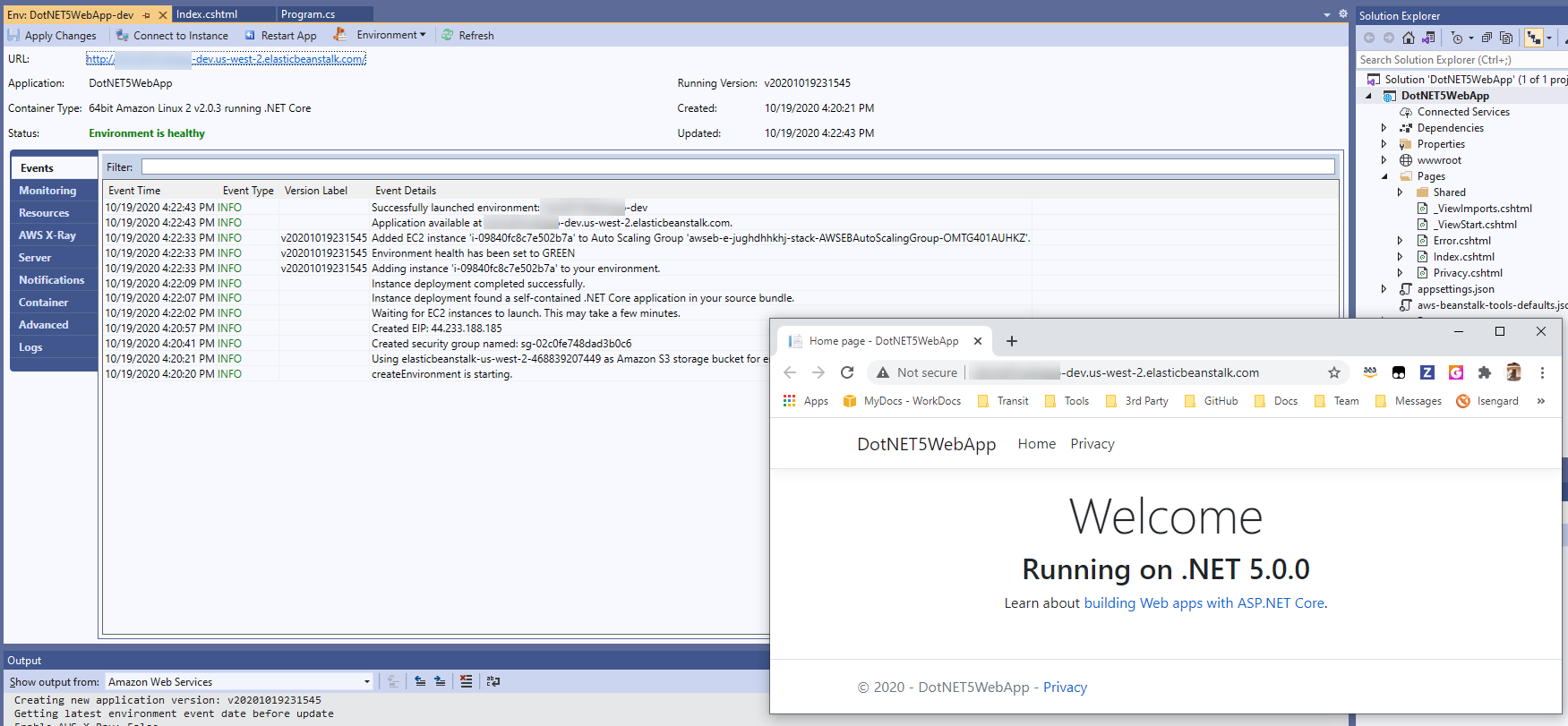This screenshot has width=1568, height=726.
Task: Click the browser profile avatar
Action: pos(1513,372)
